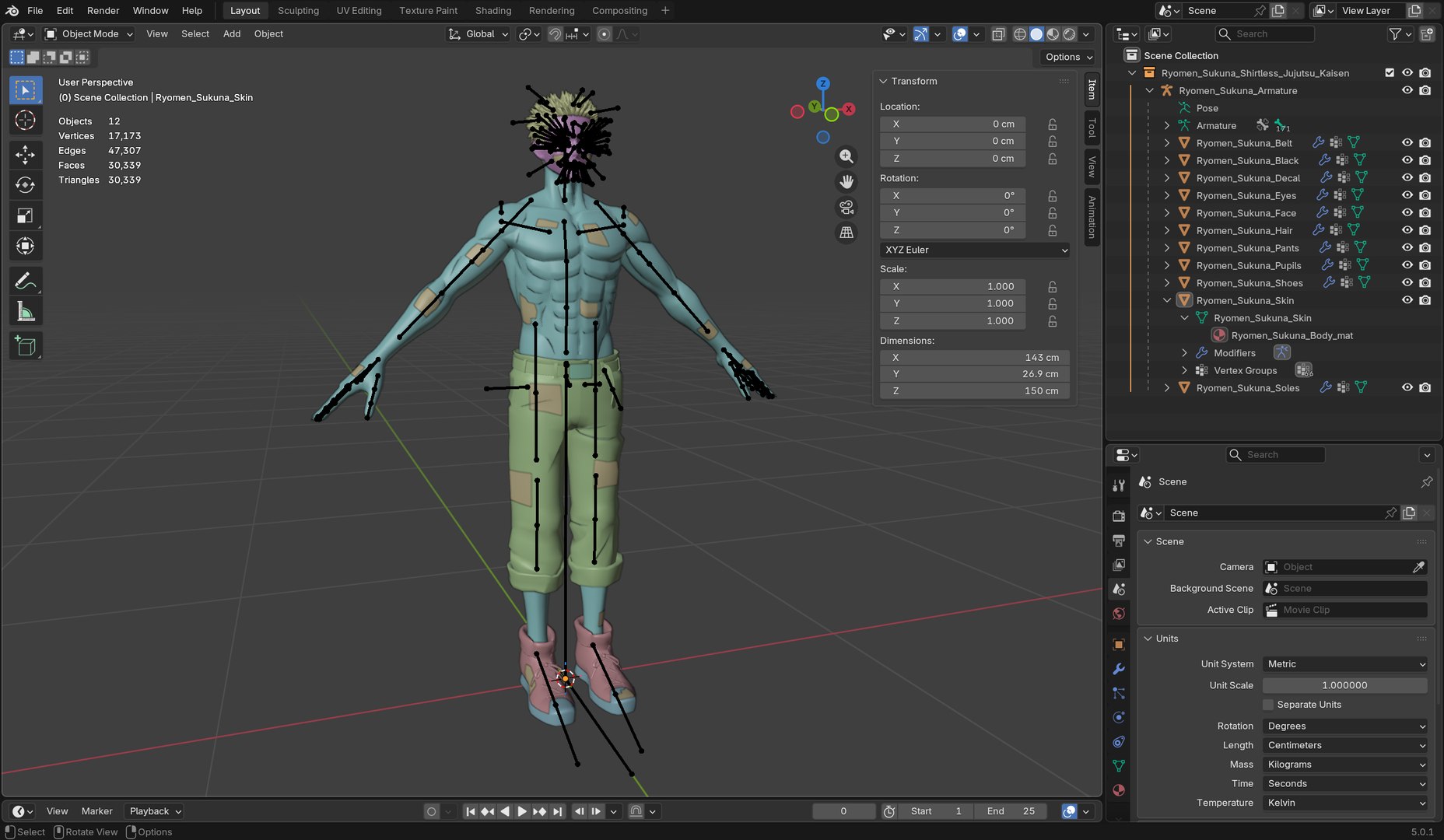Select the Move tool

[26, 154]
